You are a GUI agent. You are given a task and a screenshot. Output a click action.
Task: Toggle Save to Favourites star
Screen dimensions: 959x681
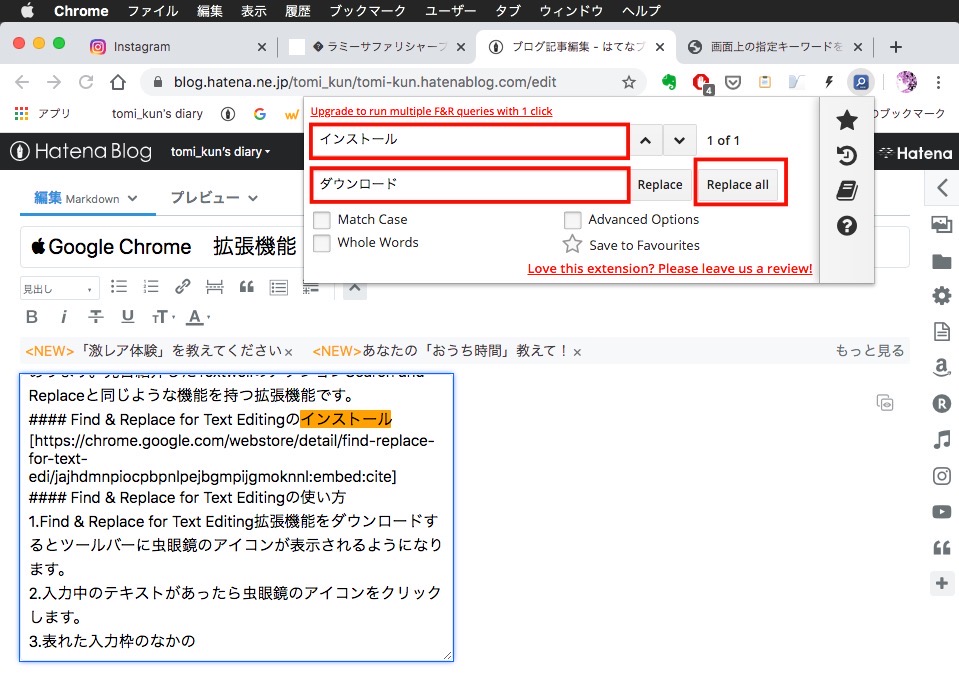point(572,244)
